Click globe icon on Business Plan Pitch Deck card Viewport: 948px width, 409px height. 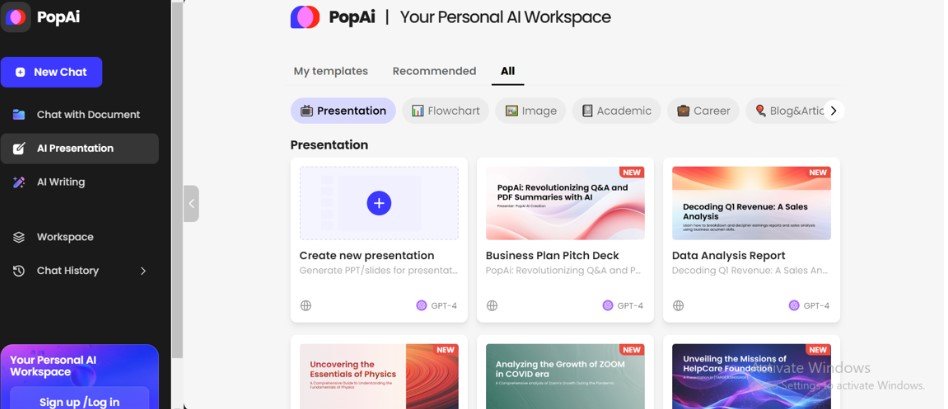(492, 306)
